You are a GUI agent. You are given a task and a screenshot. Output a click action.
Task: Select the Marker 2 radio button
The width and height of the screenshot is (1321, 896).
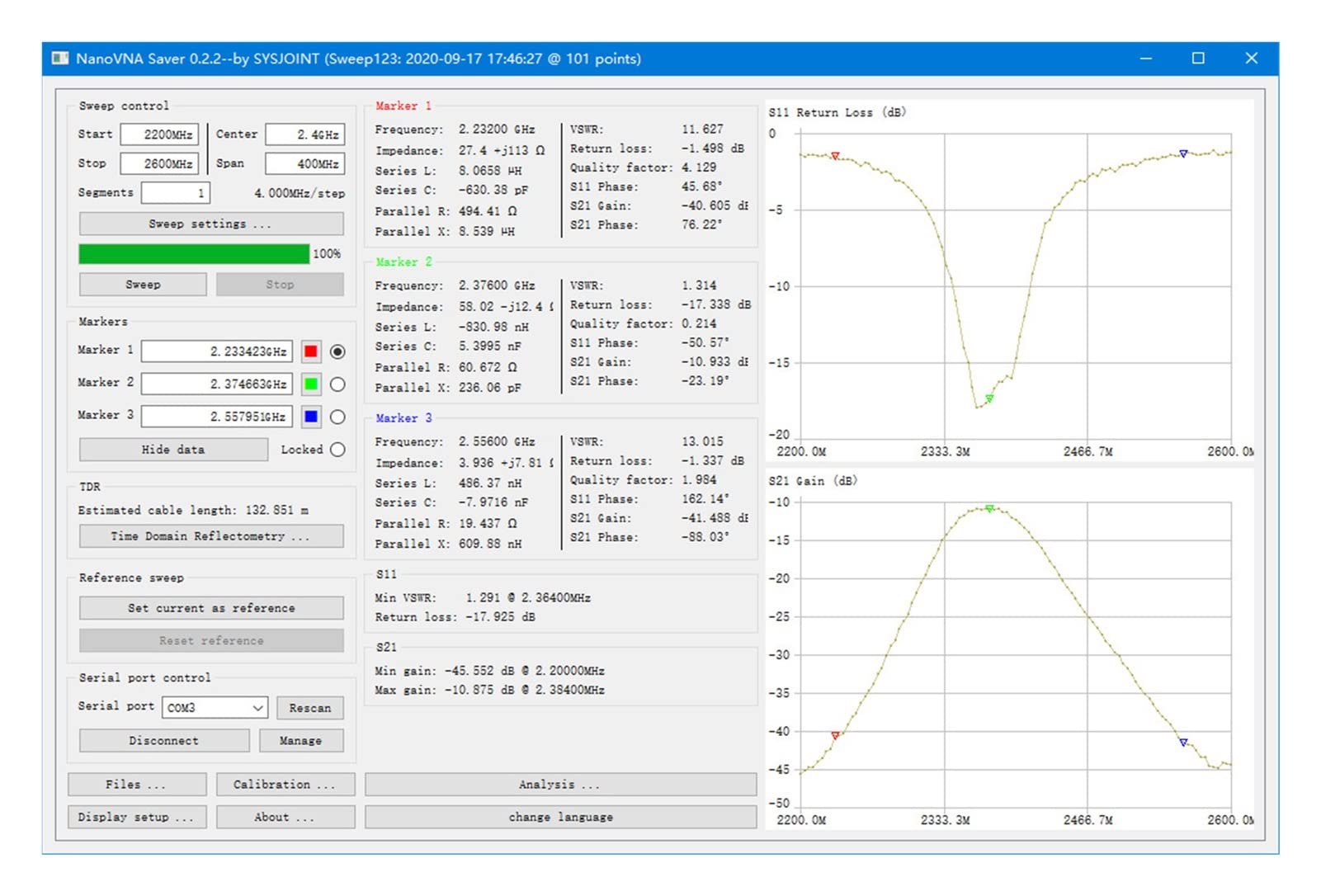(337, 384)
